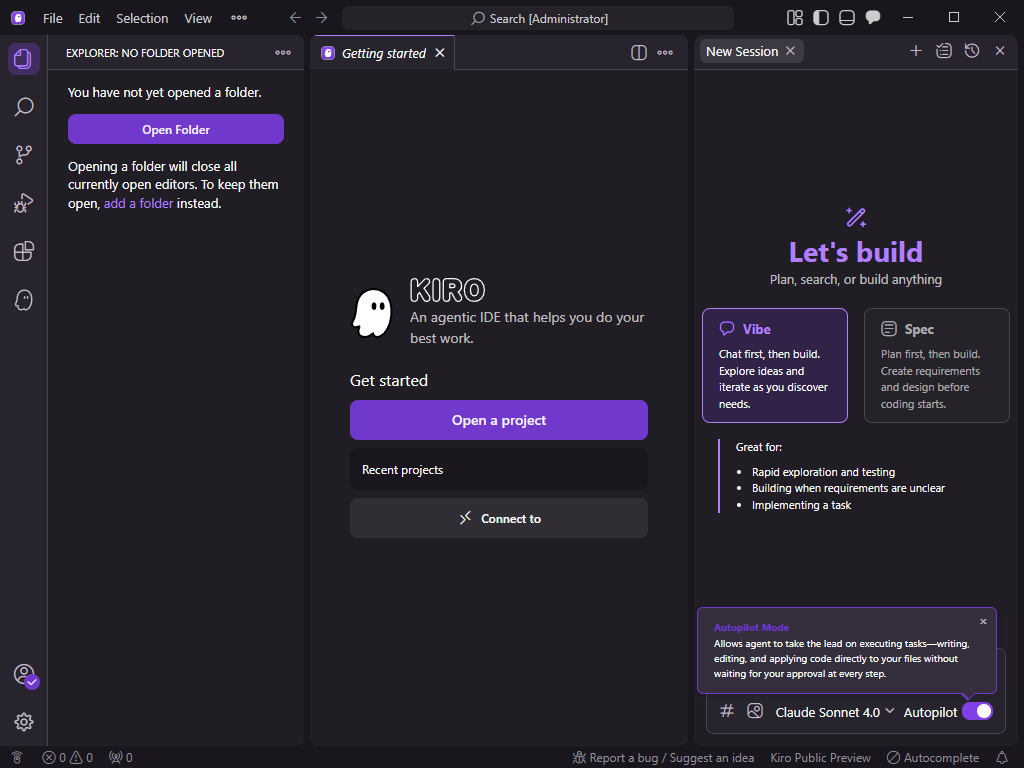Open the File menu
This screenshot has height=768, width=1024.
(x=53, y=18)
